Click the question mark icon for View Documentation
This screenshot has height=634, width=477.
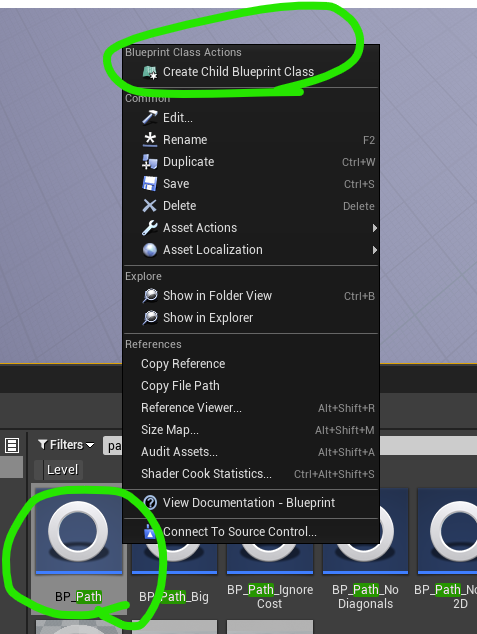pos(150,503)
